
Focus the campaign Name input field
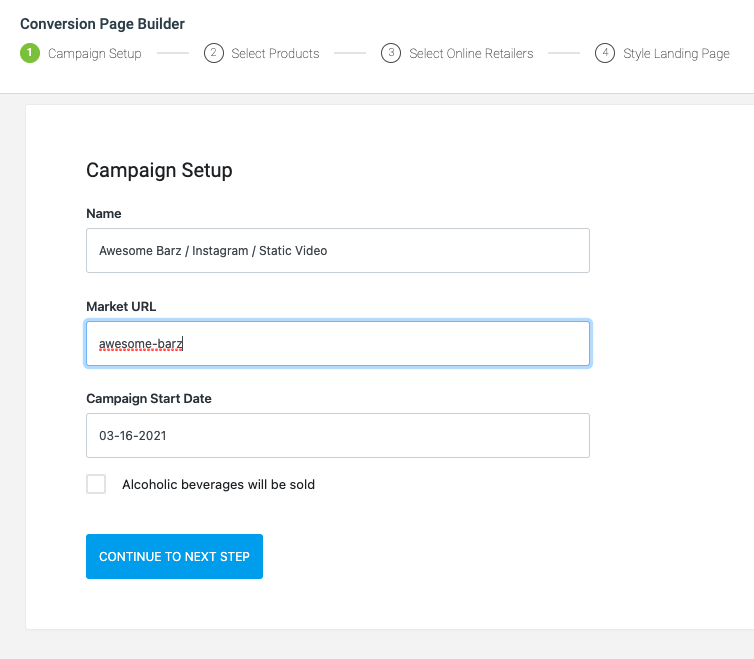338,251
